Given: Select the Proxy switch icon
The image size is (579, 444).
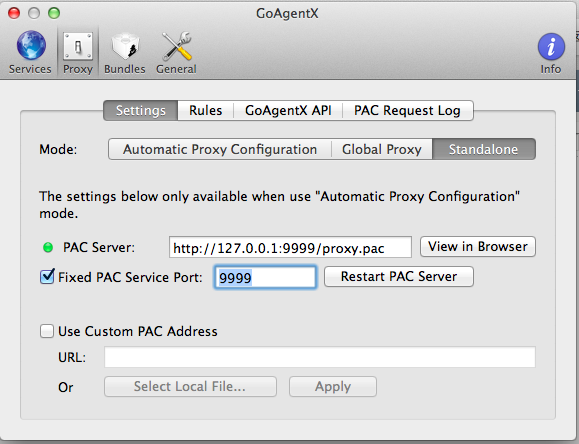Looking at the screenshot, I should point(78,46).
